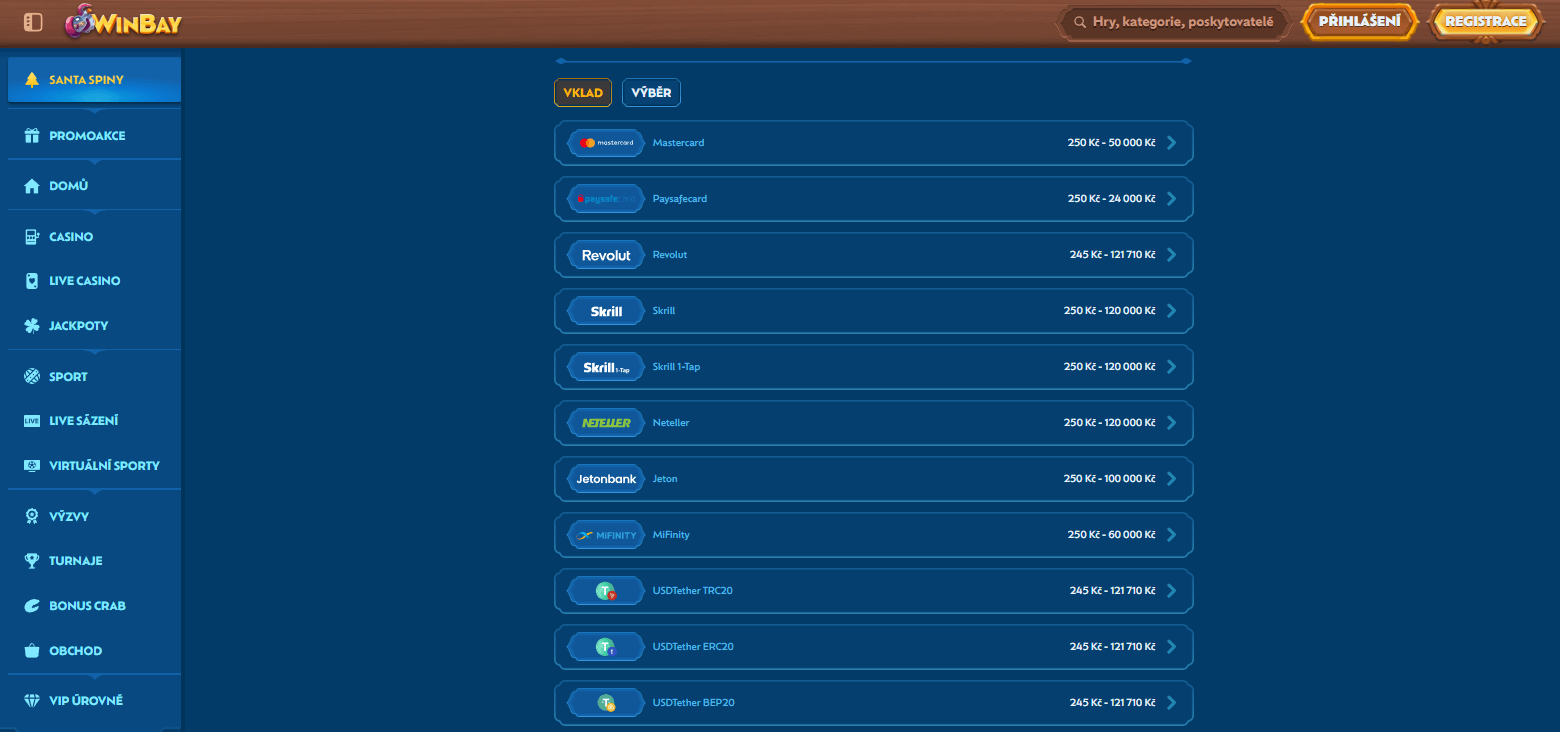The width and height of the screenshot is (1560, 732).
Task: Switch to the VÝBĚR tab
Action: [x=651, y=92]
